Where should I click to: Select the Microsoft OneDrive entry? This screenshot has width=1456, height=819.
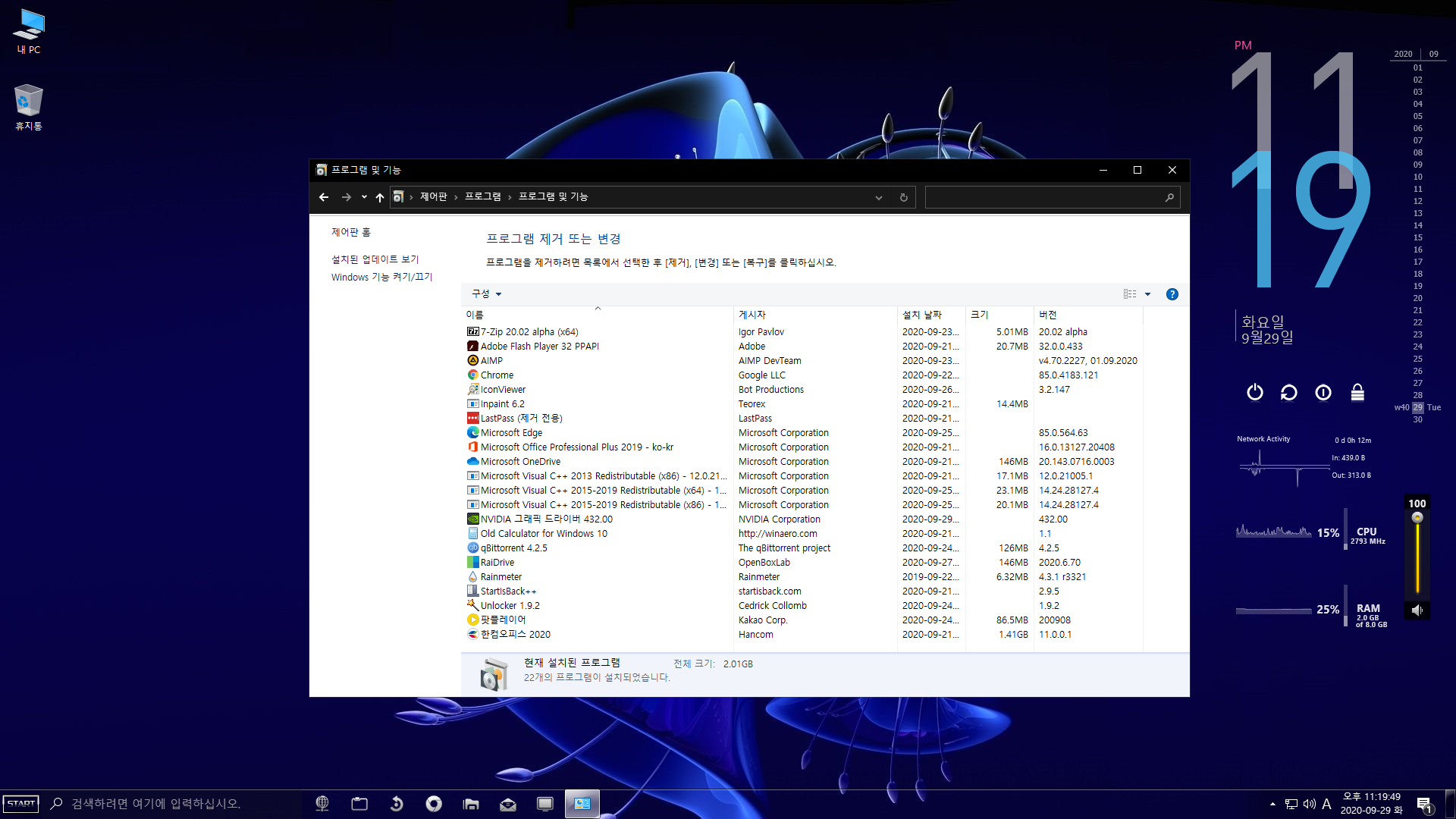tap(804, 462)
